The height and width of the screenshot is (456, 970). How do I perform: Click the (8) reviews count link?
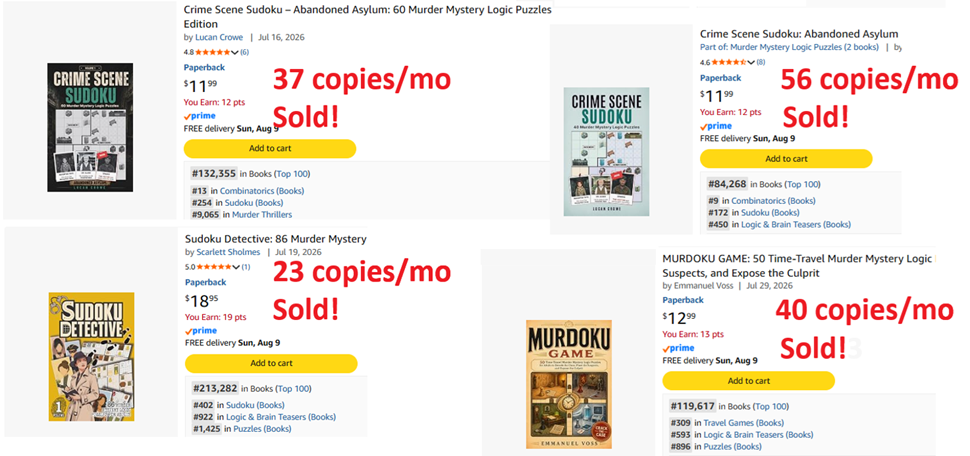click(x=760, y=62)
